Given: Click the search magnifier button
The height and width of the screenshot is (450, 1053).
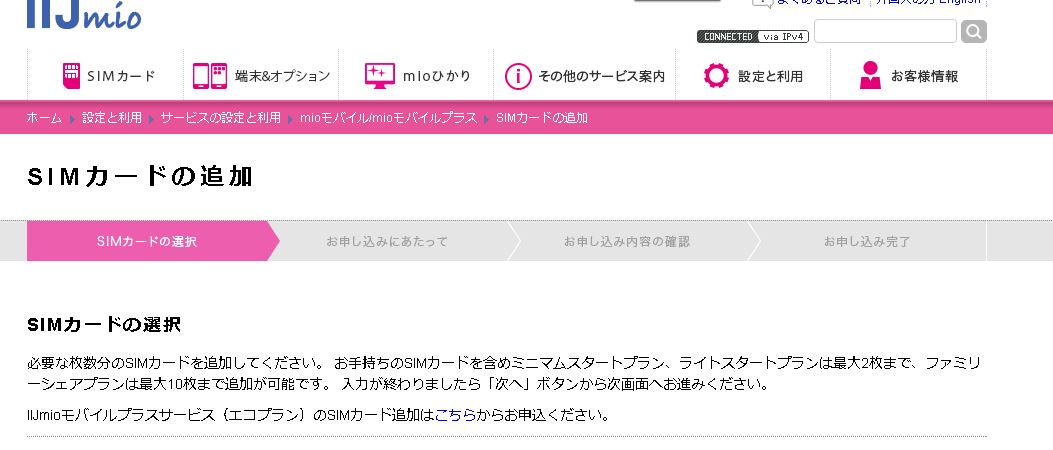Looking at the screenshot, I should coord(974,31).
